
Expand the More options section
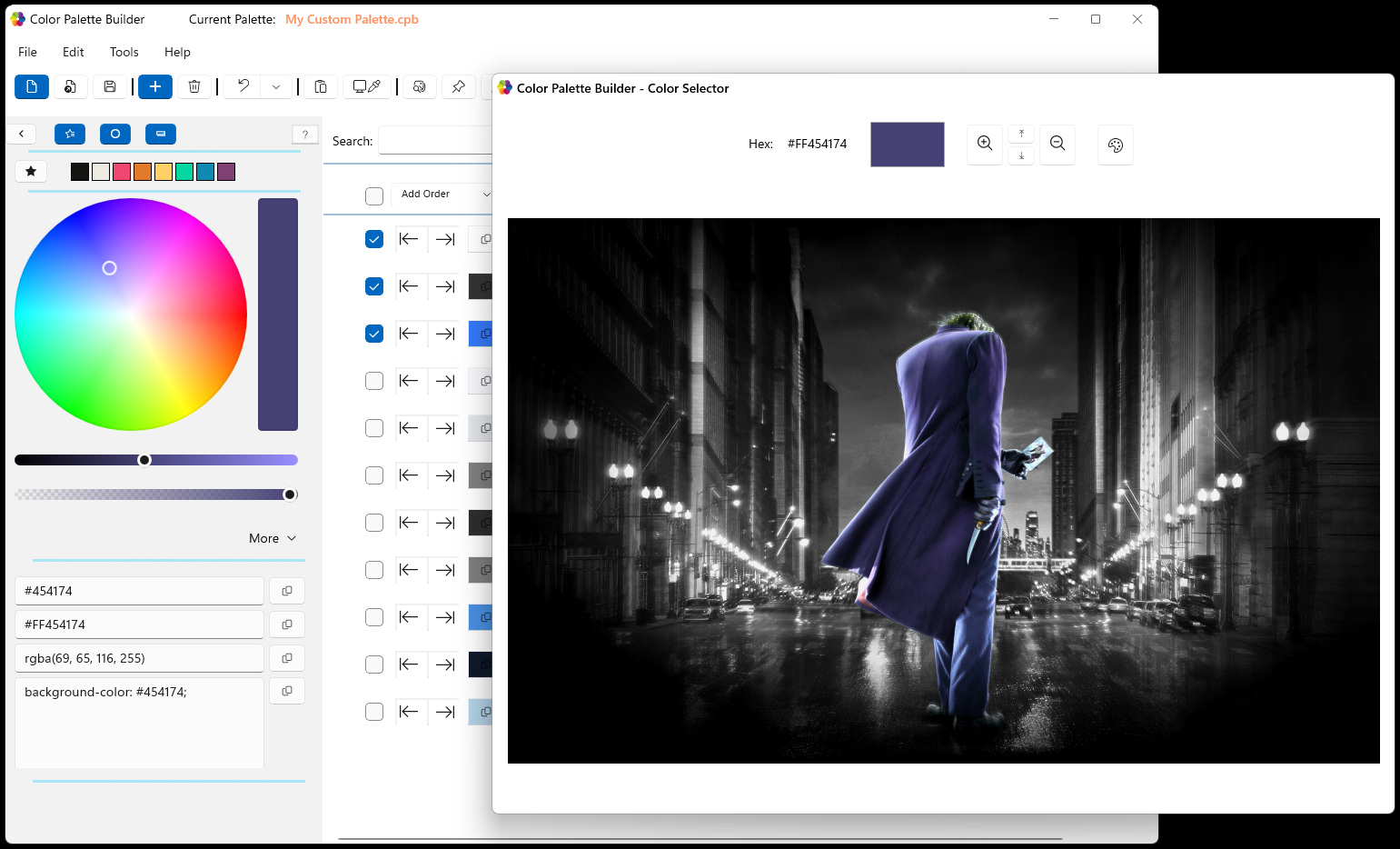click(273, 538)
